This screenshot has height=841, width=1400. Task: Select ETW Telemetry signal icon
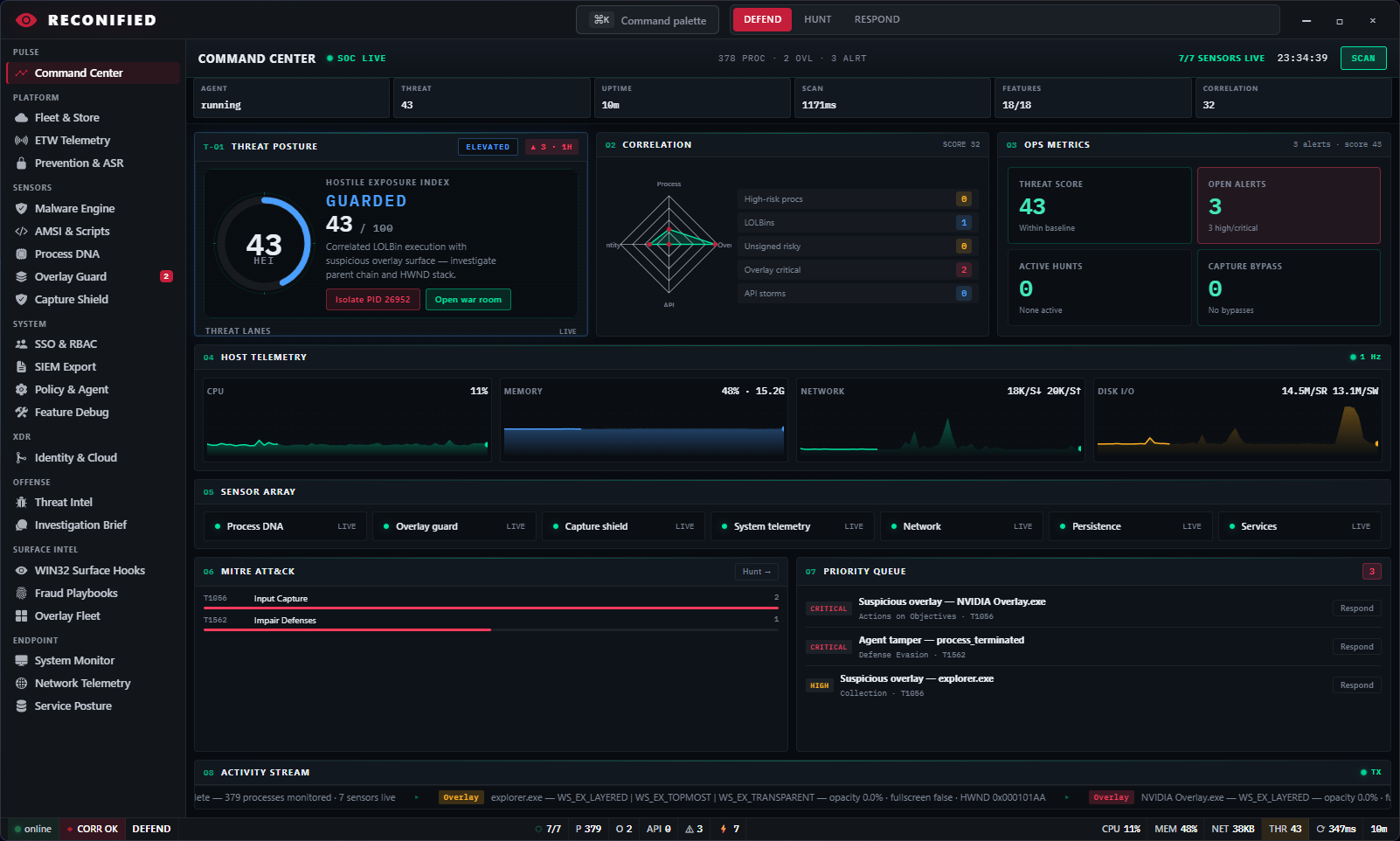coord(22,141)
